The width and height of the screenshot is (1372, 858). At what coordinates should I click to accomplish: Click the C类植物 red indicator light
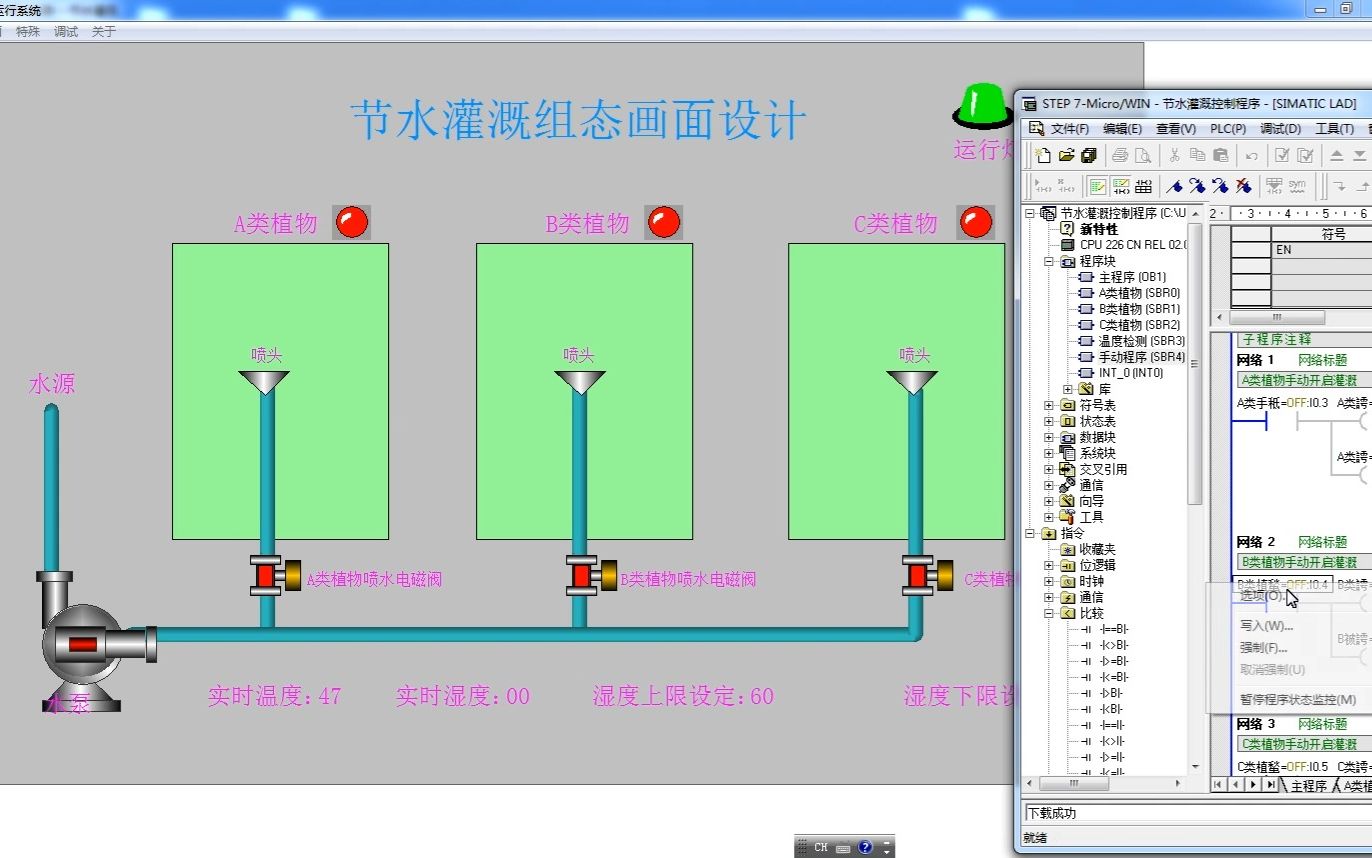pyautogui.click(x=975, y=222)
